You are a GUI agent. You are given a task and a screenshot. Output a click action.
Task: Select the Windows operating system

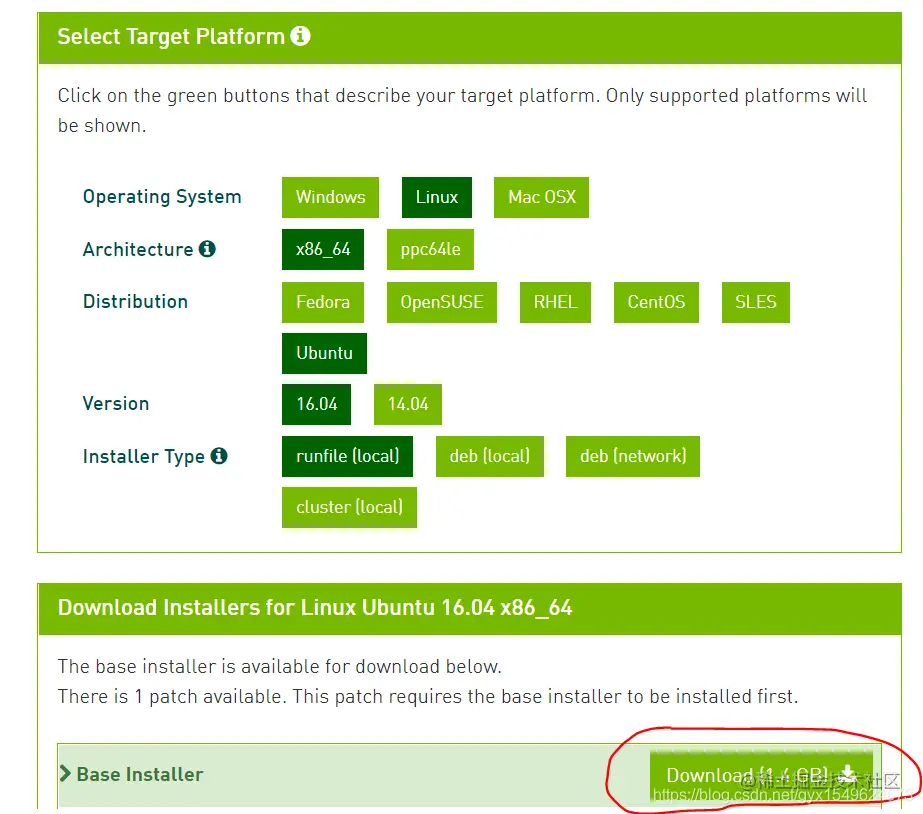coord(330,197)
